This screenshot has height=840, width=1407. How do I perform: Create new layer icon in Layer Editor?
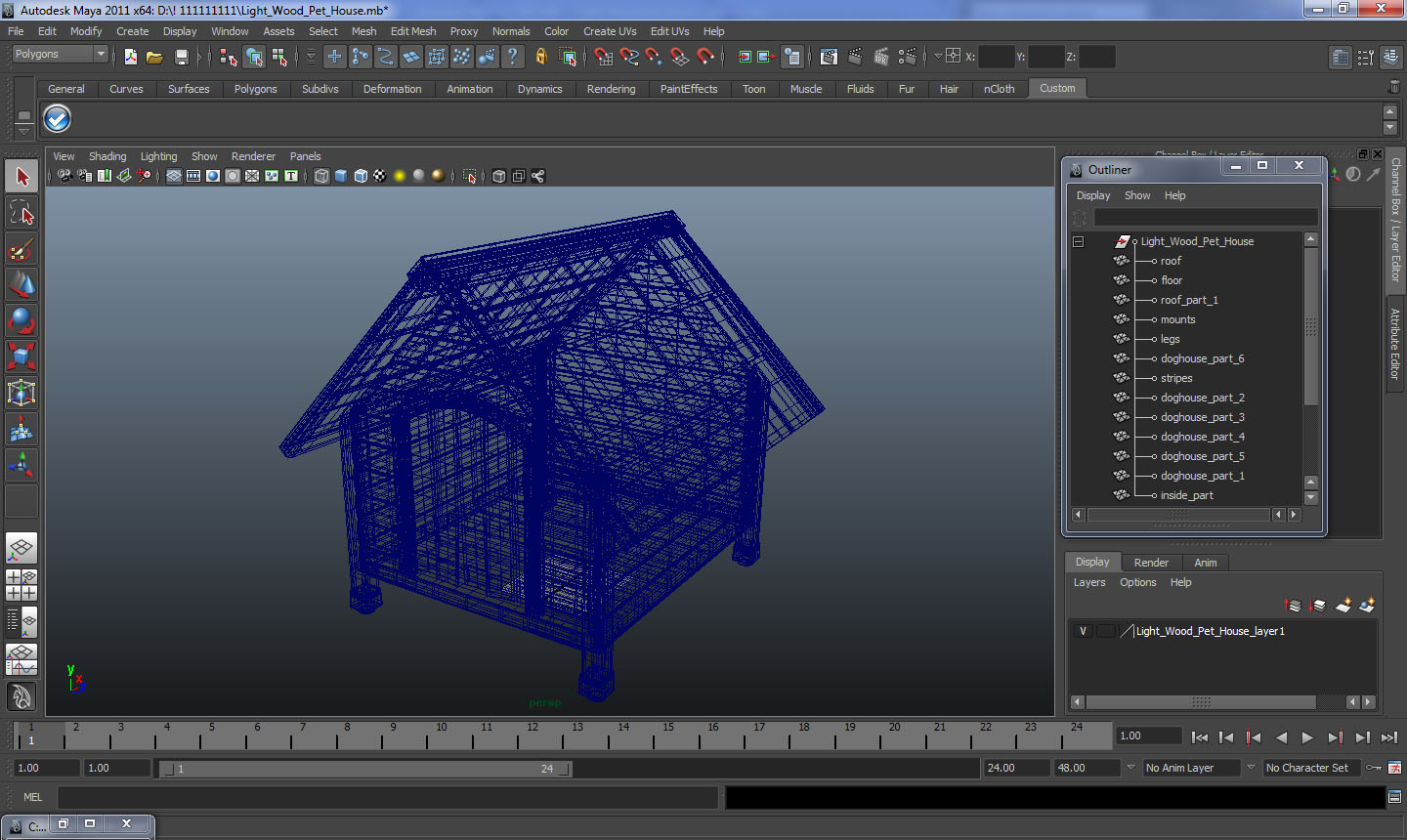click(1343, 606)
